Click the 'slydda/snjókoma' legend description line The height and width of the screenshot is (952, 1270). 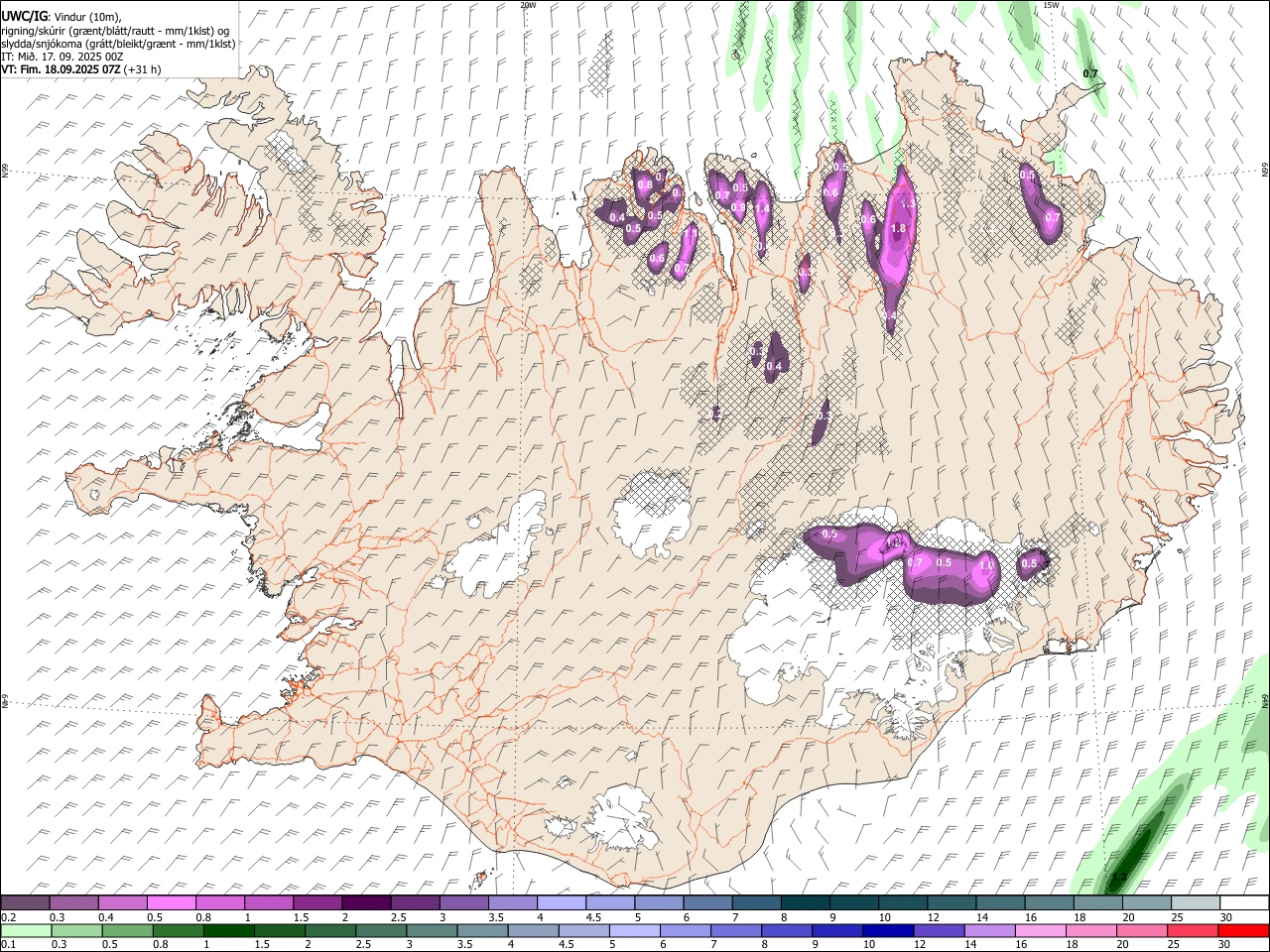coord(118,44)
